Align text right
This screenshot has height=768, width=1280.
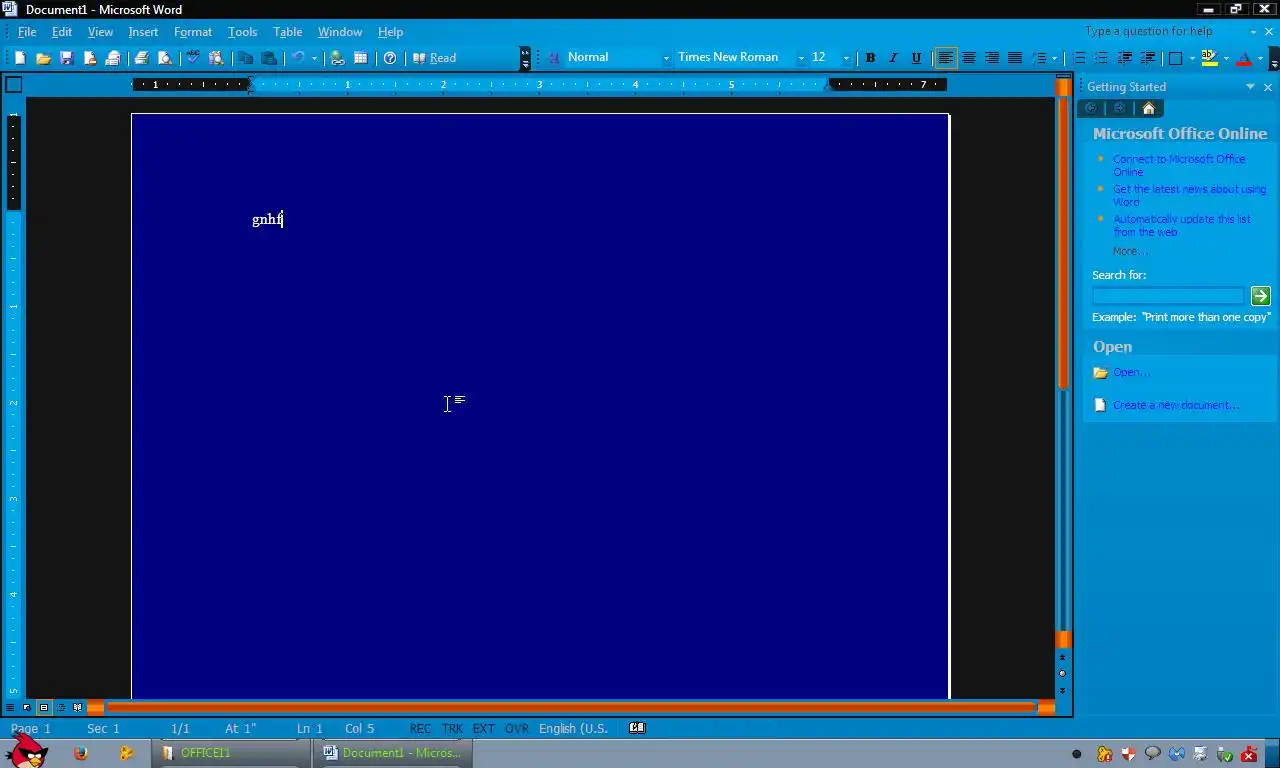coord(992,58)
